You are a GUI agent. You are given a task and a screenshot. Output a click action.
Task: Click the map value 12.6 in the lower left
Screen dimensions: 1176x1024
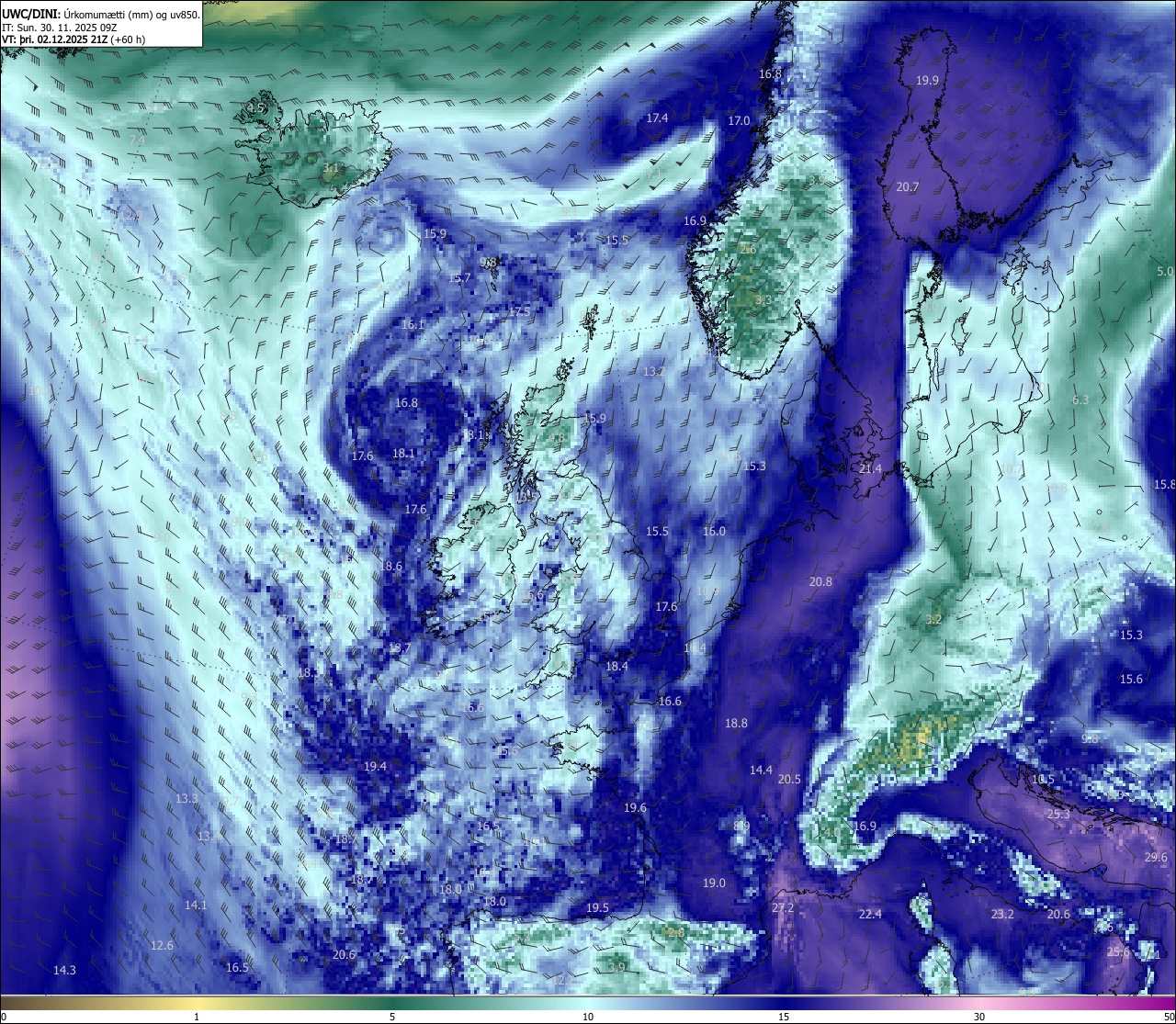tap(162, 946)
